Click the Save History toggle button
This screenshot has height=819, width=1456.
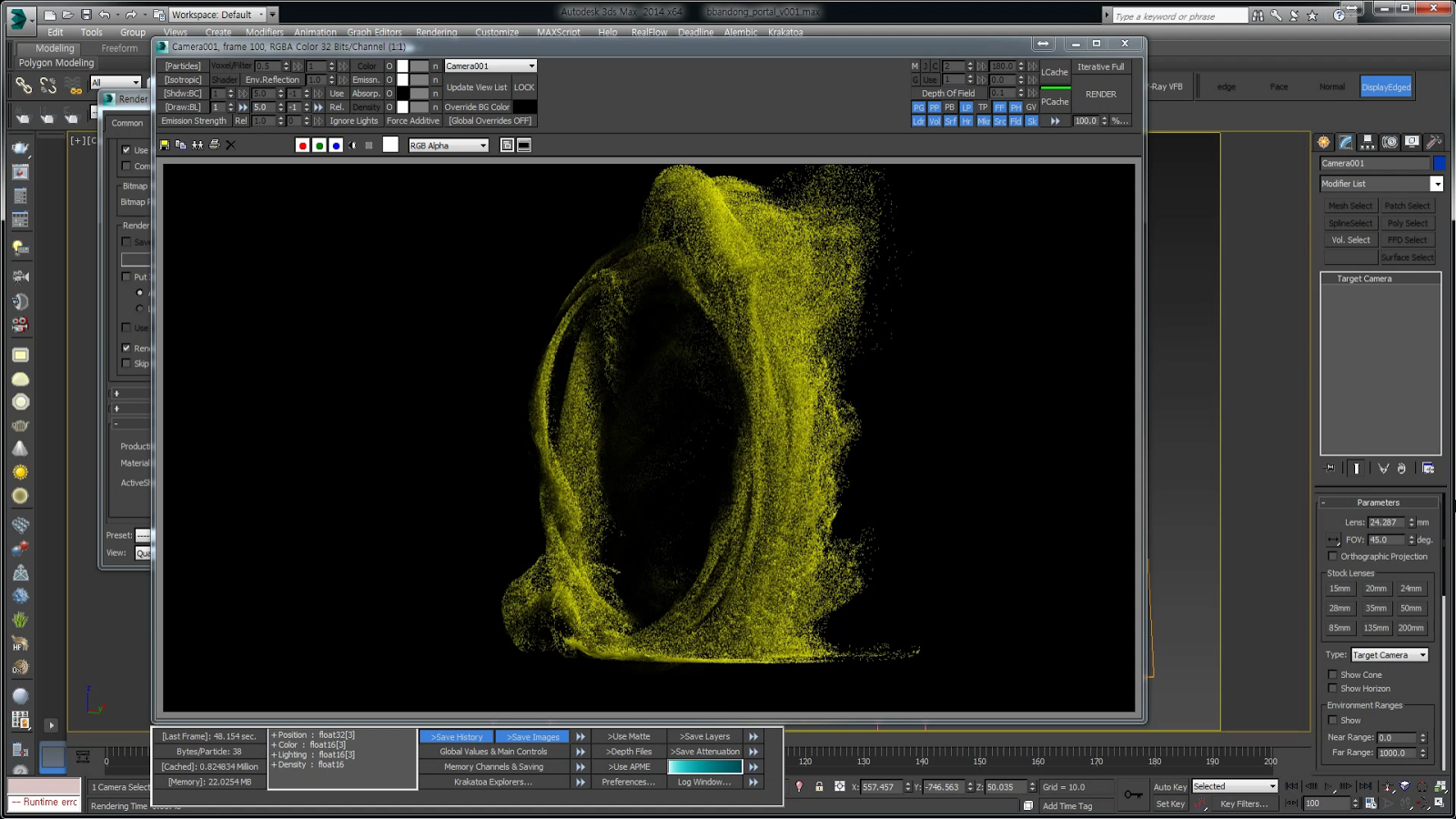click(457, 737)
